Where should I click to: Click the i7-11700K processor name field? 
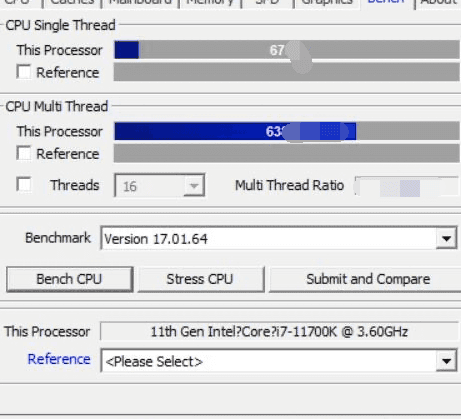[x=279, y=331]
